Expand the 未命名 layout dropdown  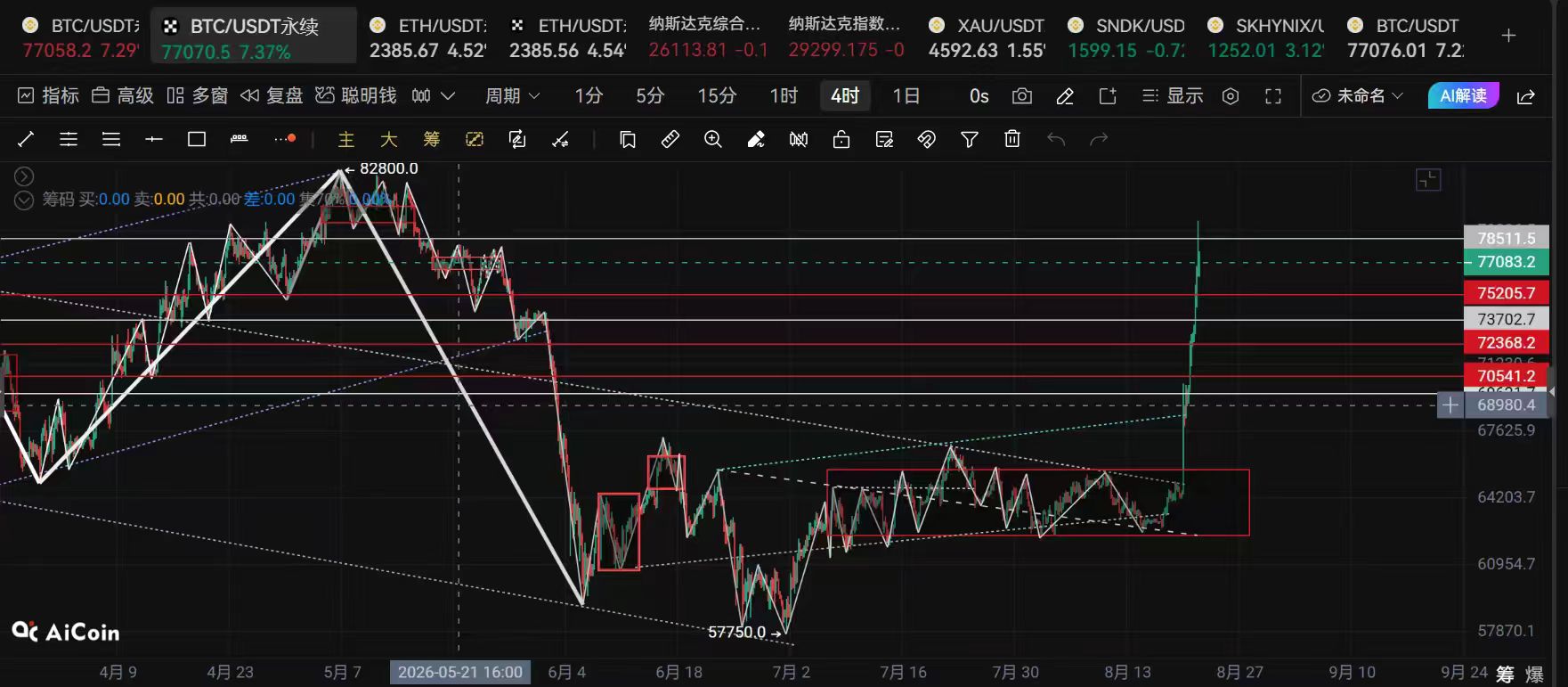1359,95
